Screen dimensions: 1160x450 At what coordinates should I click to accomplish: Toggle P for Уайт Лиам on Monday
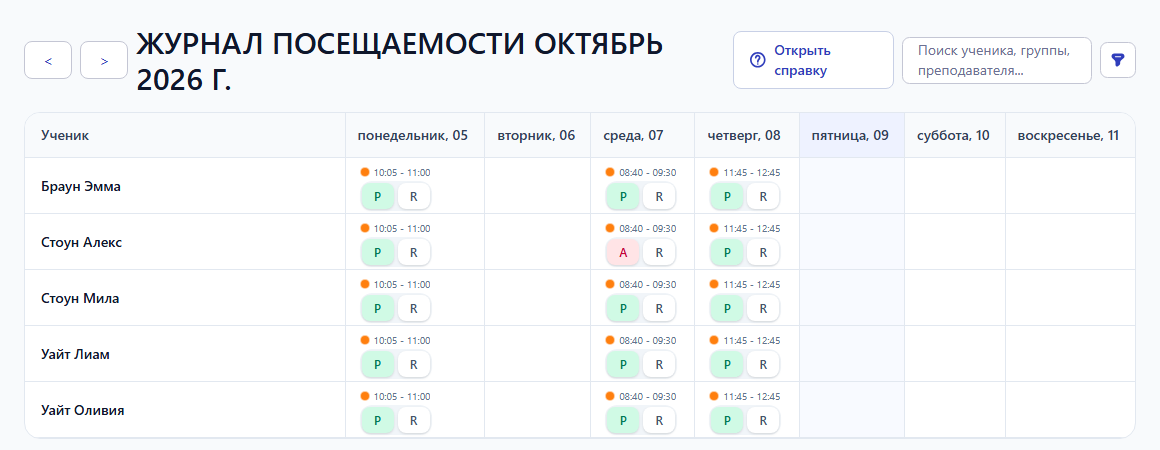(x=377, y=365)
